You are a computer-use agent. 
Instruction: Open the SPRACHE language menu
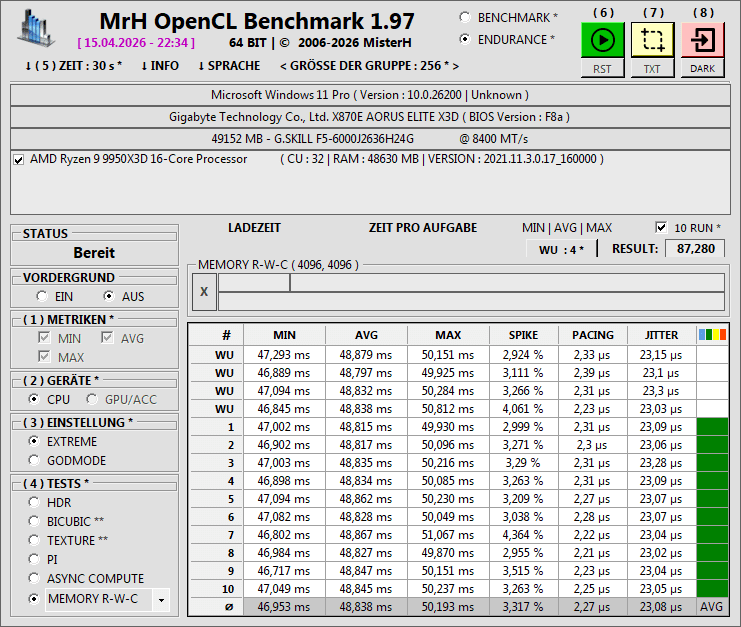point(229,66)
